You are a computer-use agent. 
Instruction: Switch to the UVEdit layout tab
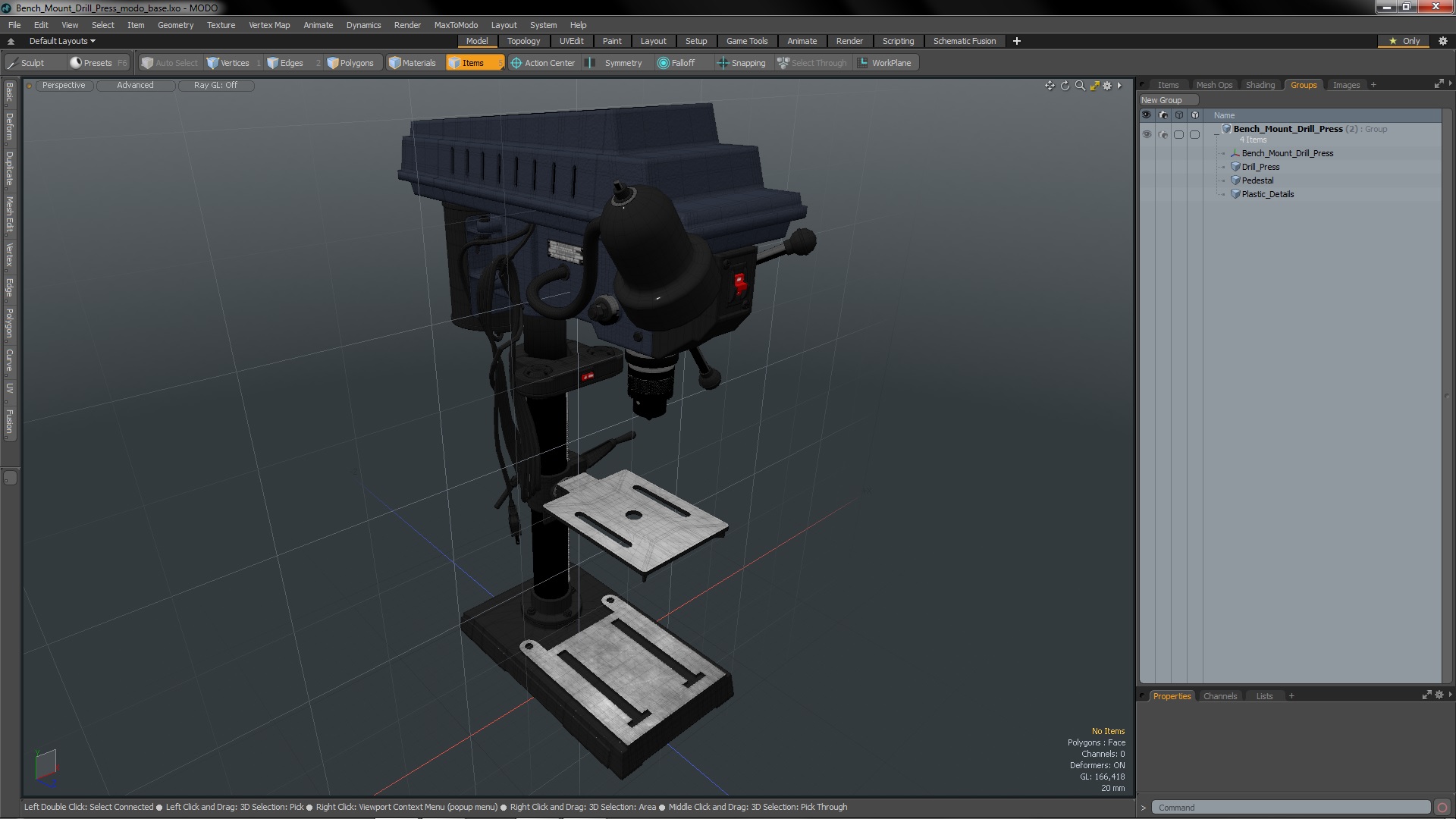(x=571, y=41)
